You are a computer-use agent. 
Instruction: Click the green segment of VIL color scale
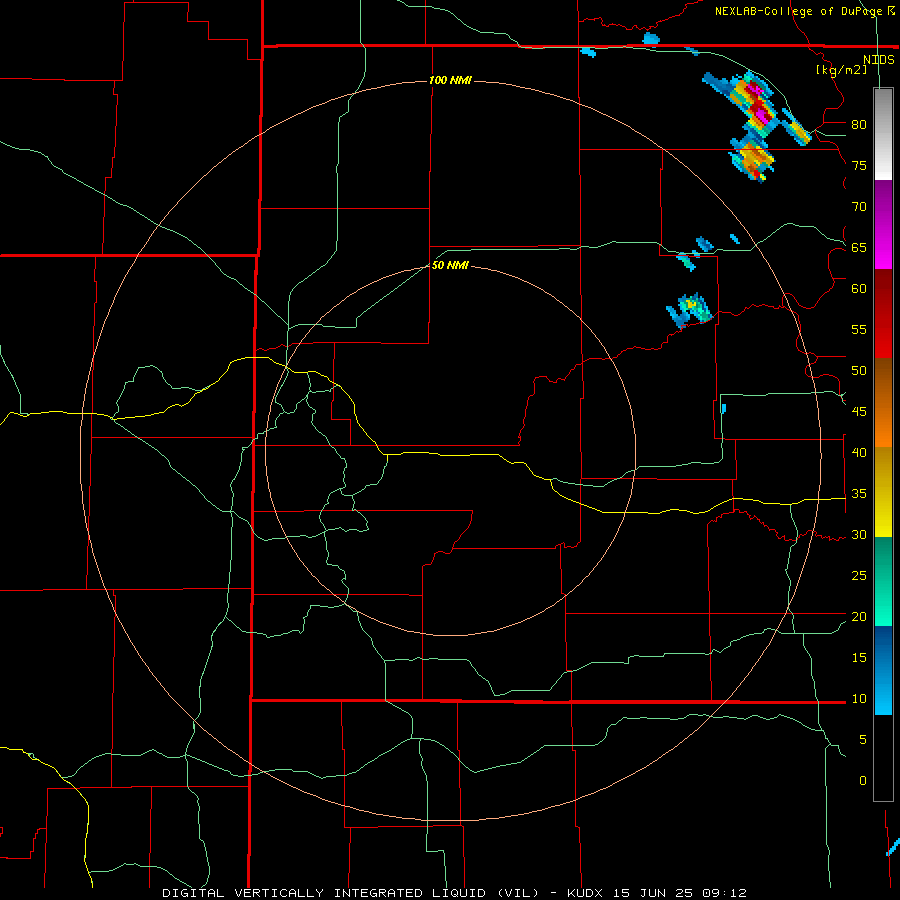point(883,581)
